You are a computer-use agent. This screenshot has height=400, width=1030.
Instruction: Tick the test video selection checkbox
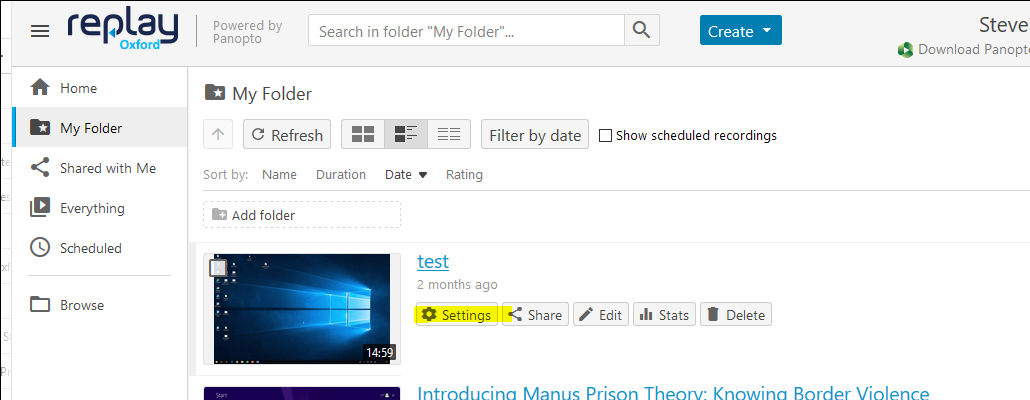click(218, 268)
